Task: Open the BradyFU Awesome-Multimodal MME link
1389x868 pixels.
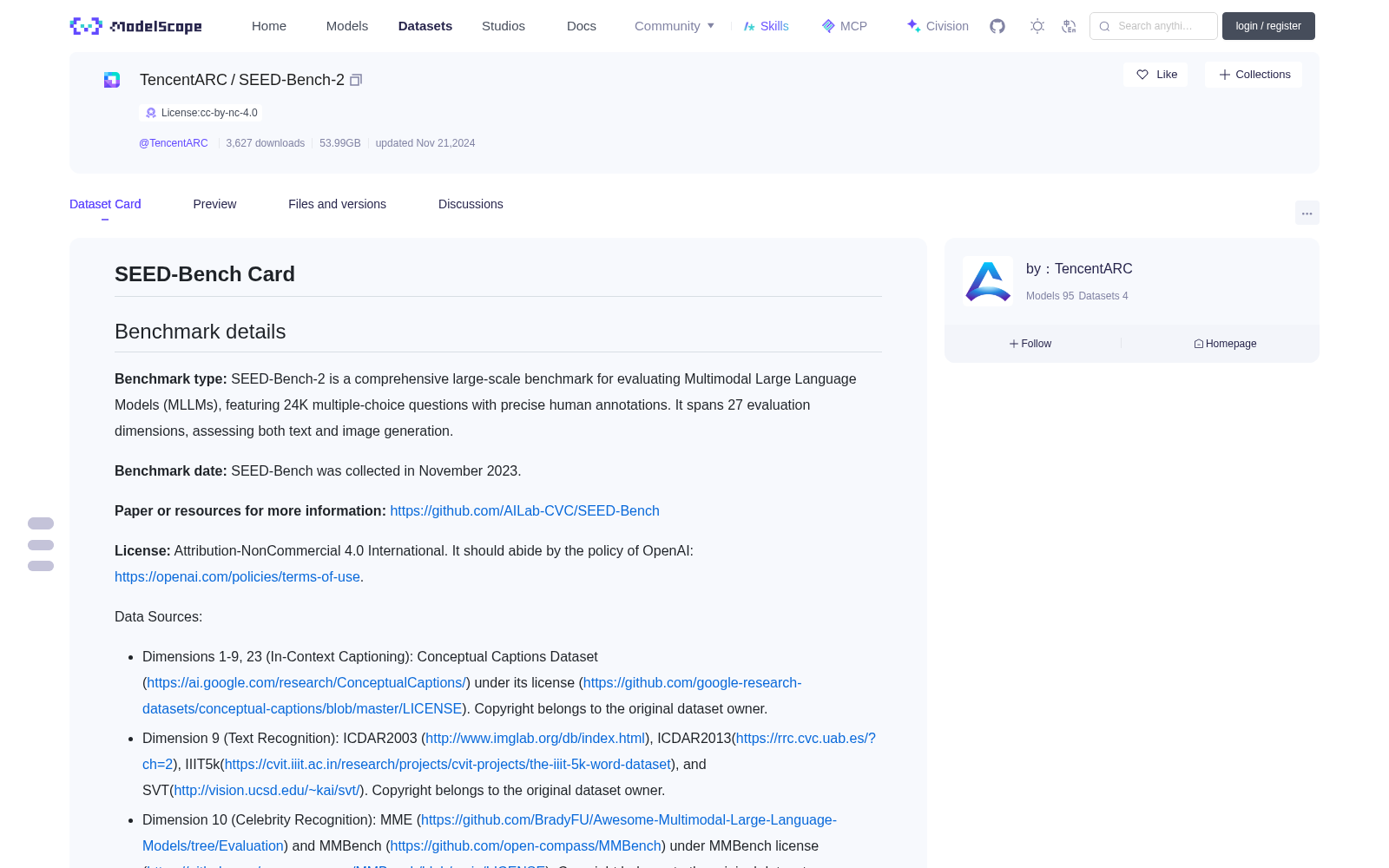Action: point(629,819)
